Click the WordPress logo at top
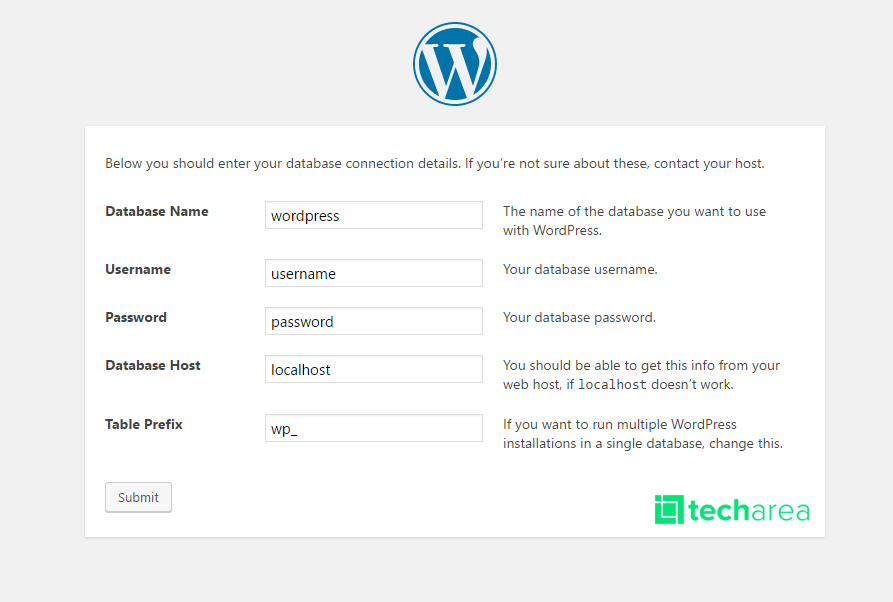 pyautogui.click(x=454, y=64)
